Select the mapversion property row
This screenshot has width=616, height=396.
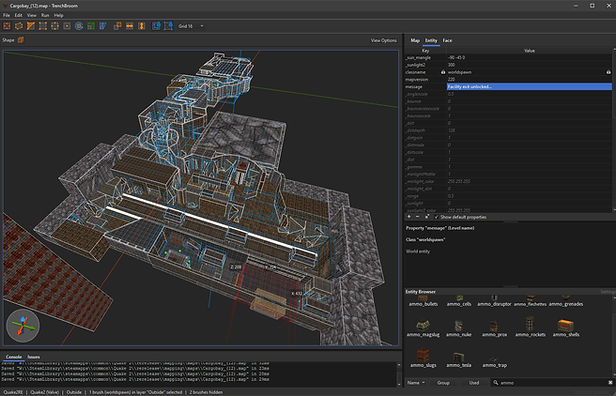[x=508, y=79]
